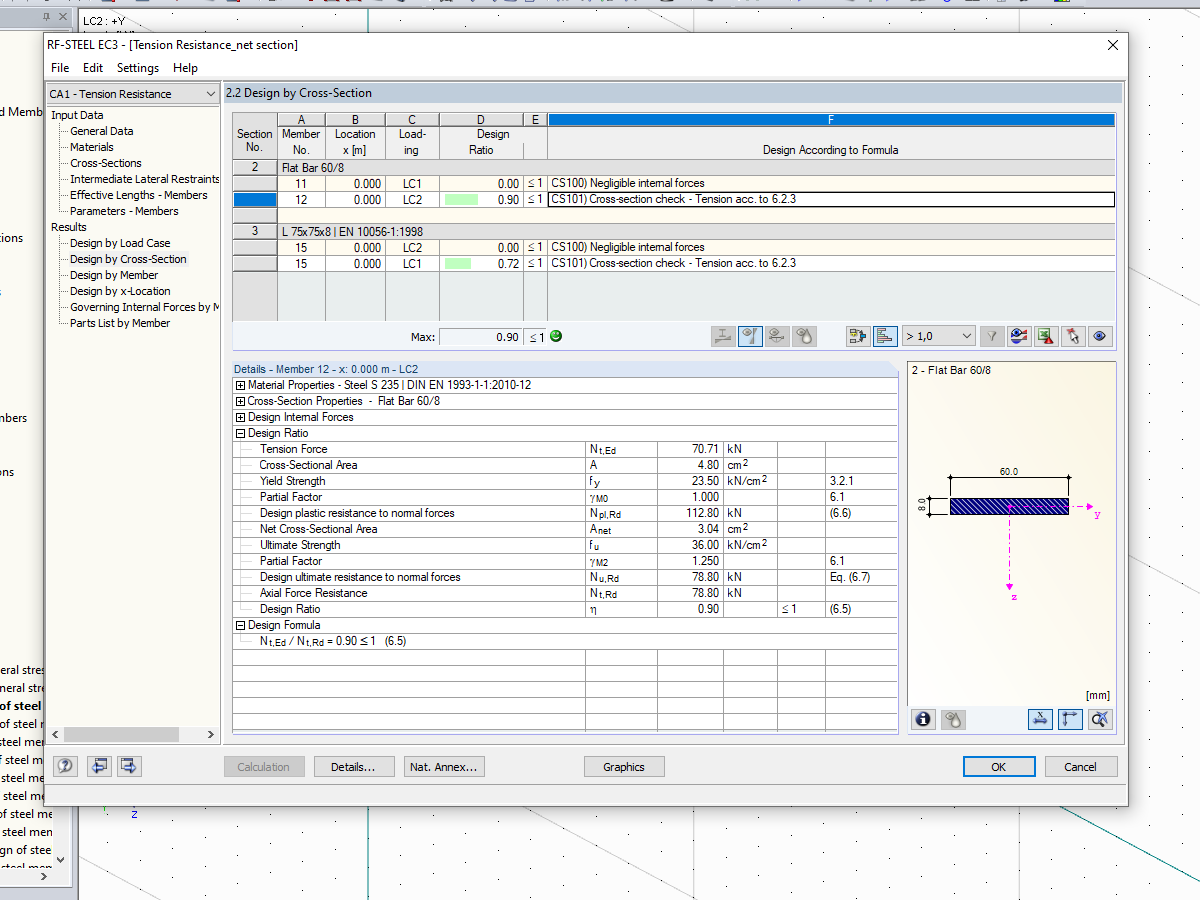
Task: Click the eye view icon on toolbar
Action: (x=1098, y=336)
